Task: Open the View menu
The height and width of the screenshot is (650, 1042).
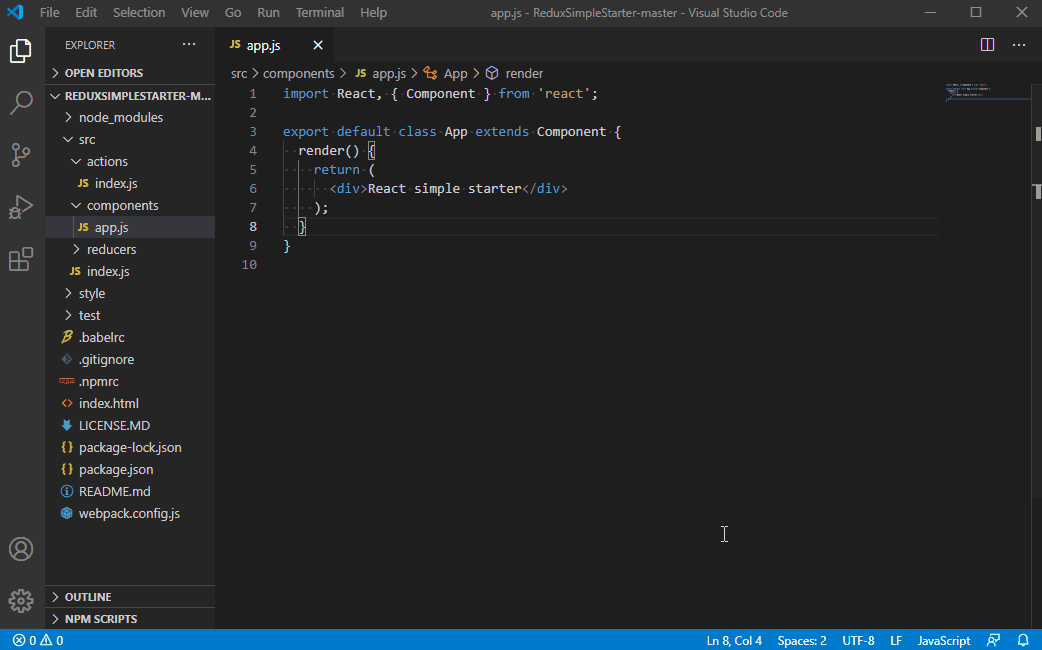Action: coord(195,13)
